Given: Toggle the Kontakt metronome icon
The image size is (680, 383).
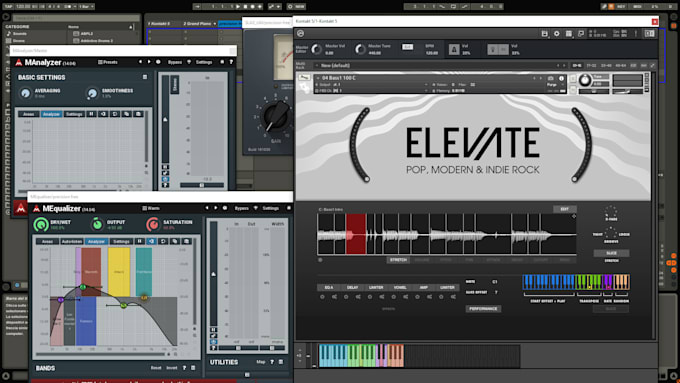Looking at the screenshot, I should click(x=454, y=49).
